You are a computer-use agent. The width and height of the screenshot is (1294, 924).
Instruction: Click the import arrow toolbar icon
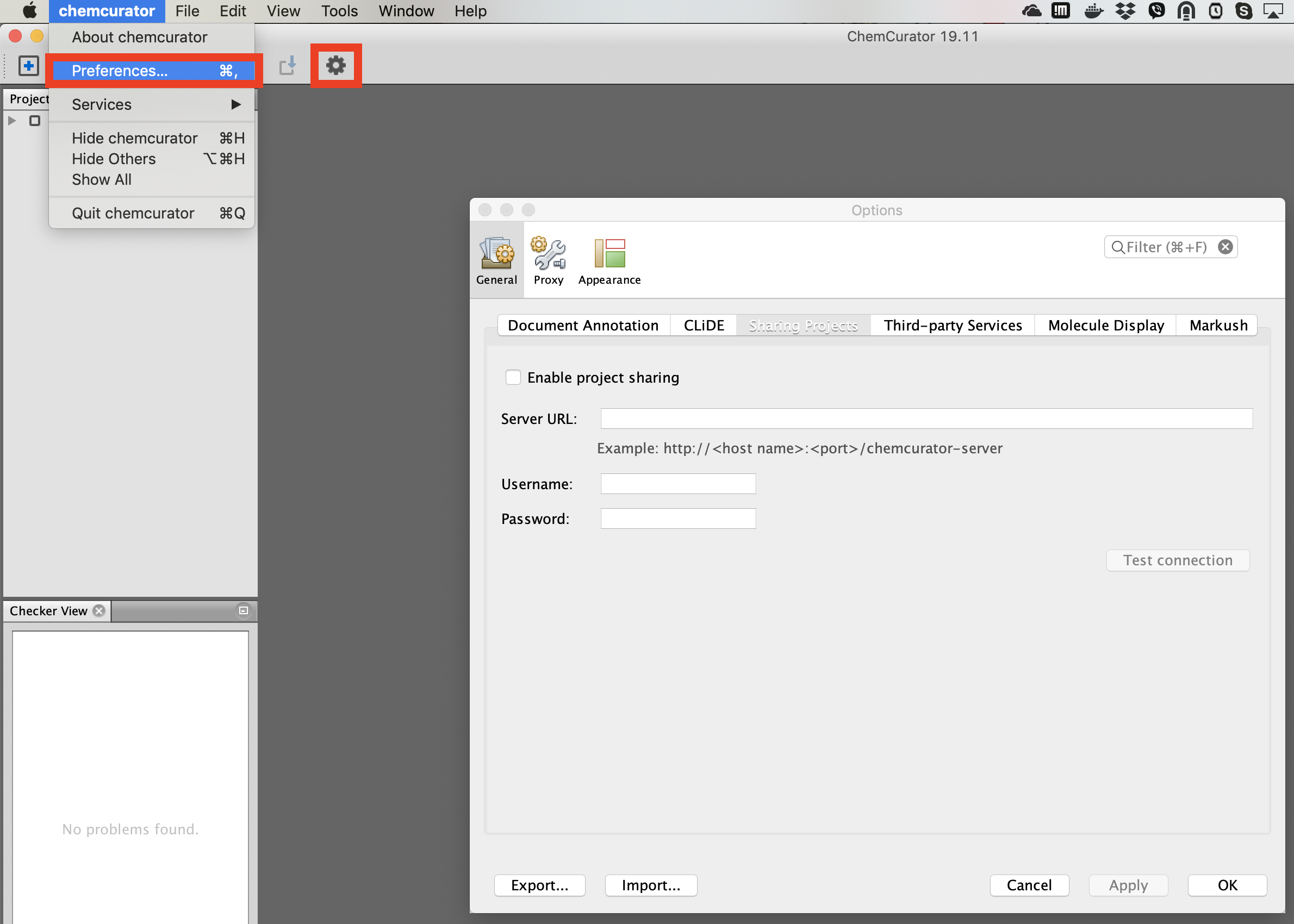click(288, 65)
